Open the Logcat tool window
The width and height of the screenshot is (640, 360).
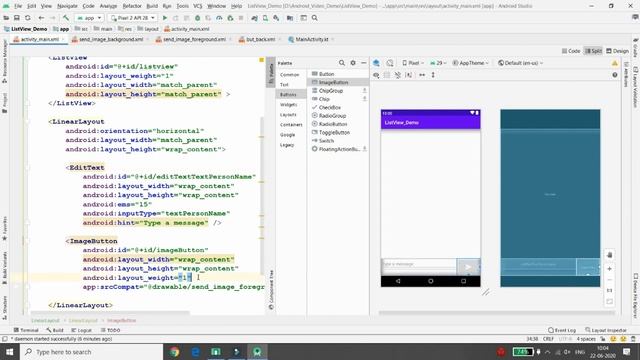pyautogui.click(x=81, y=330)
